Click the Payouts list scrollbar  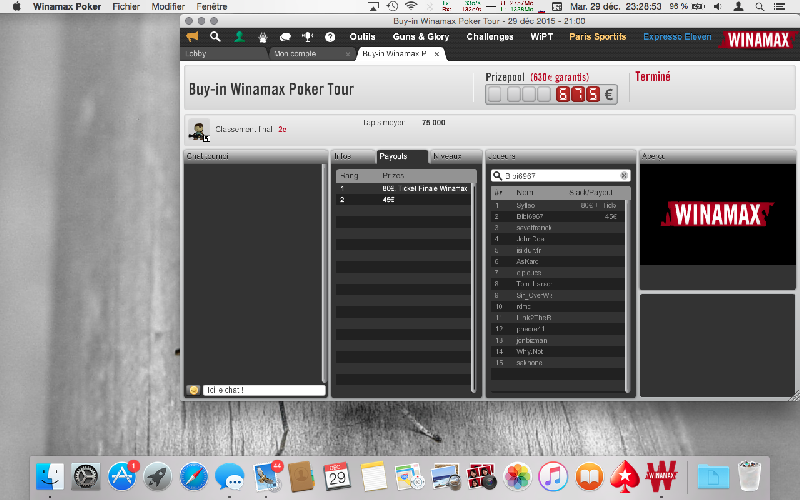tap(474, 280)
